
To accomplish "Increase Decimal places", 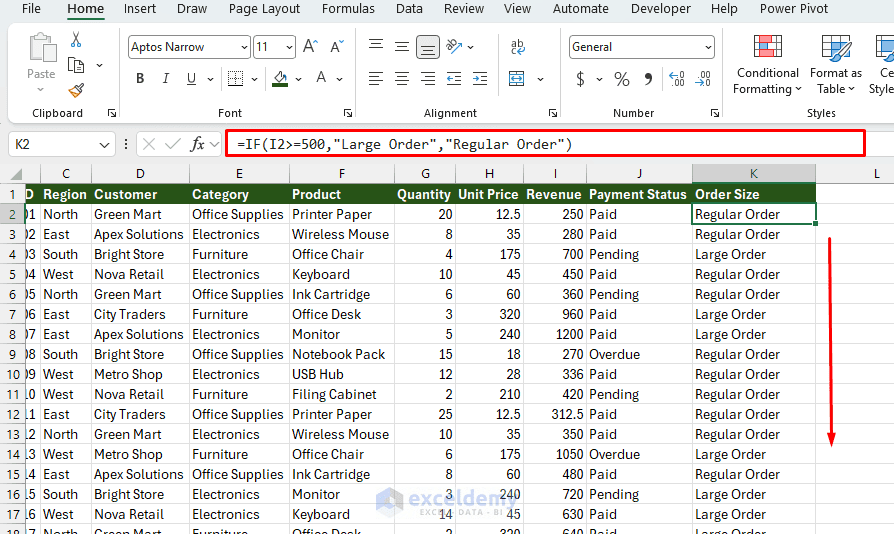I will pyautogui.click(x=677, y=79).
